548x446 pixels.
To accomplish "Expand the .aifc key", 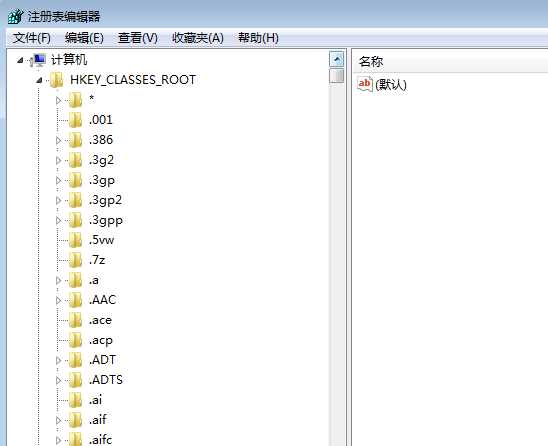I will coord(58,440).
